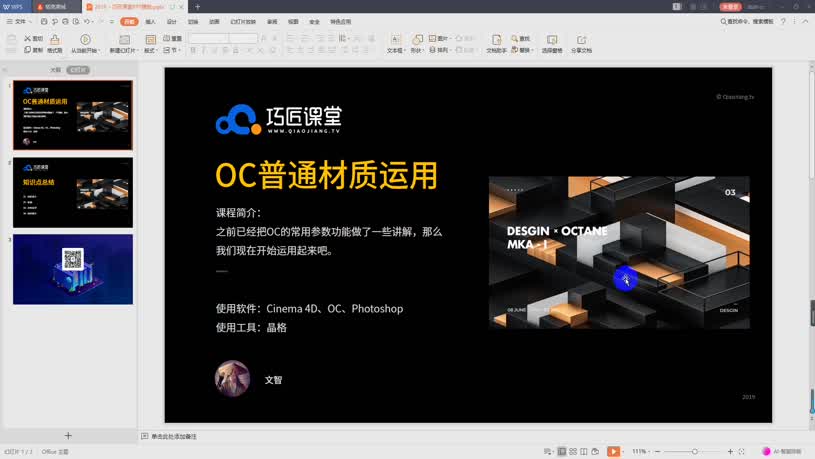The width and height of the screenshot is (815, 459).
Task: Click the New Slide icon
Action: 124,40
